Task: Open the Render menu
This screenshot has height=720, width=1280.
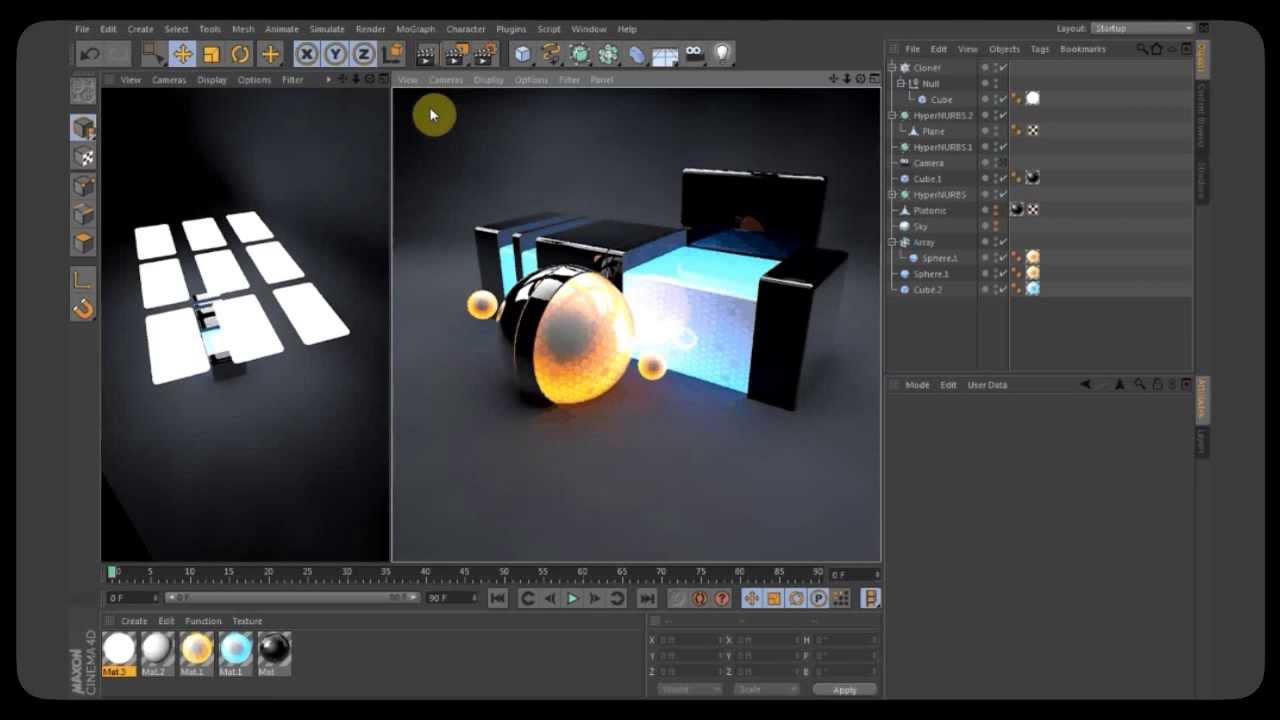Action: click(370, 29)
